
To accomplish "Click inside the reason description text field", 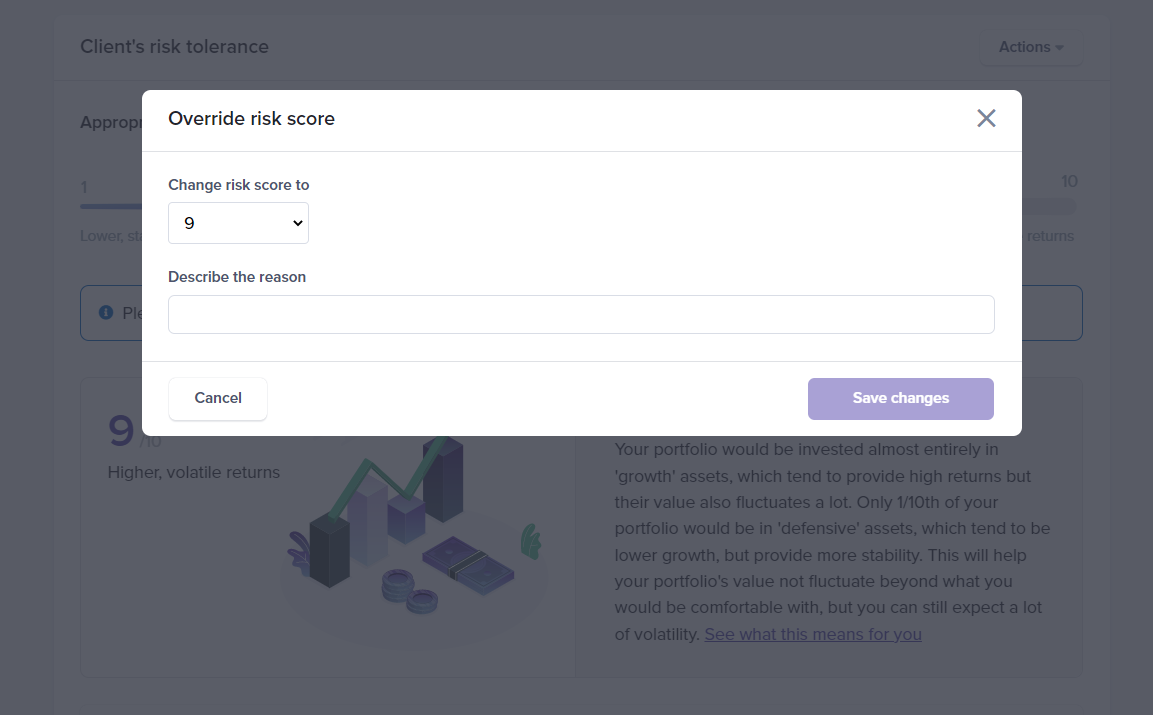I will (x=580, y=313).
